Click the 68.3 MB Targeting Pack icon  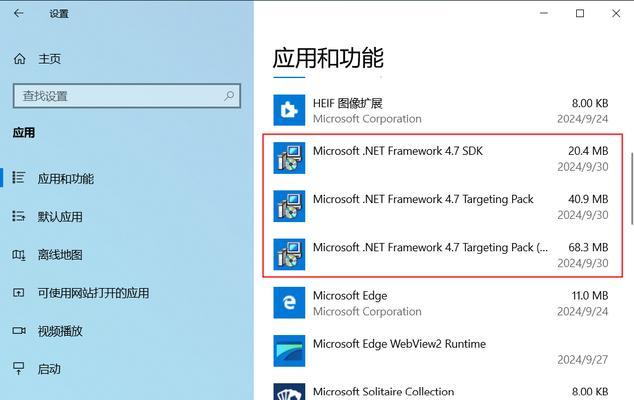(289, 254)
